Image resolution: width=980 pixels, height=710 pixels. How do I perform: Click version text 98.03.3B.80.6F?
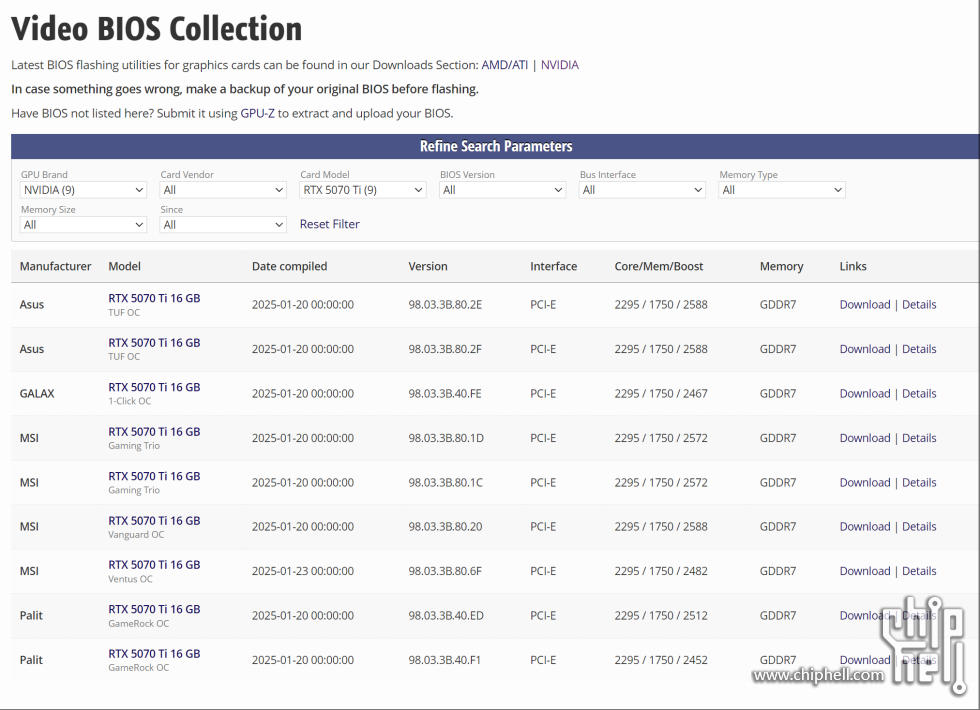445,571
